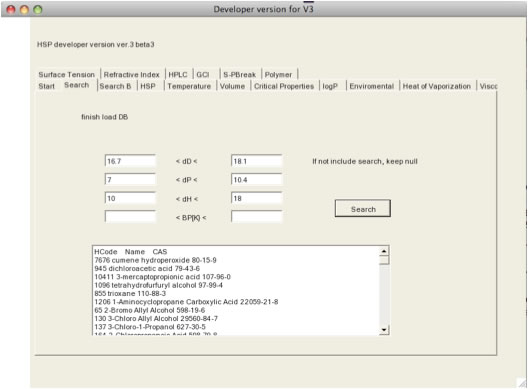The width and height of the screenshot is (528, 389).
Task: Click the green zoom window button
Action: pos(38,9)
